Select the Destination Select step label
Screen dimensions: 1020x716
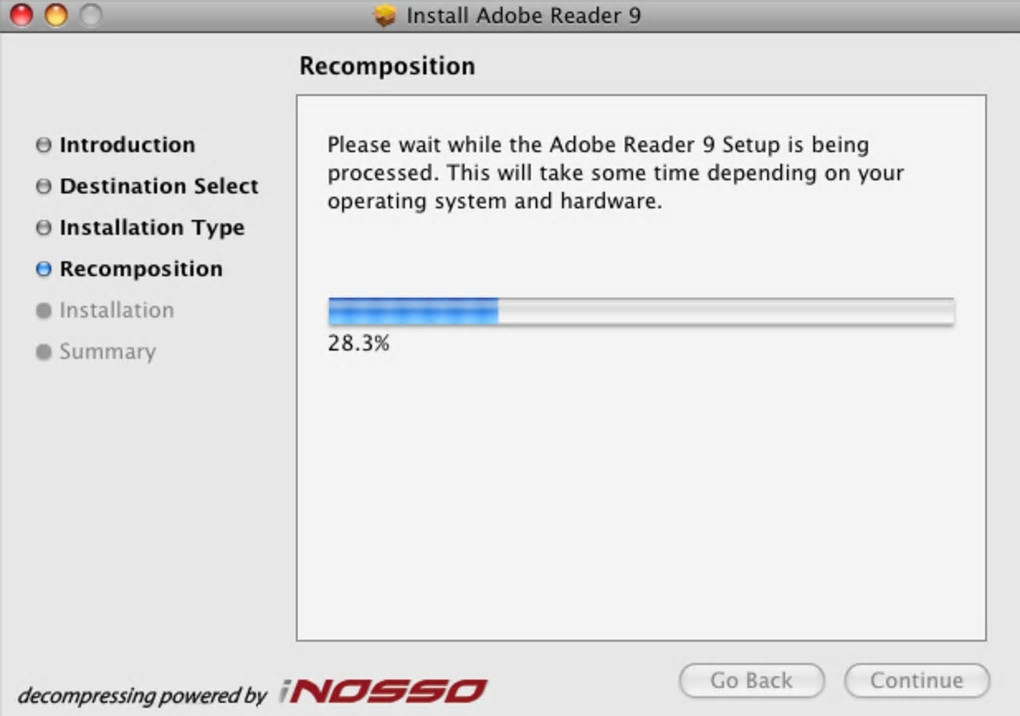click(x=159, y=187)
